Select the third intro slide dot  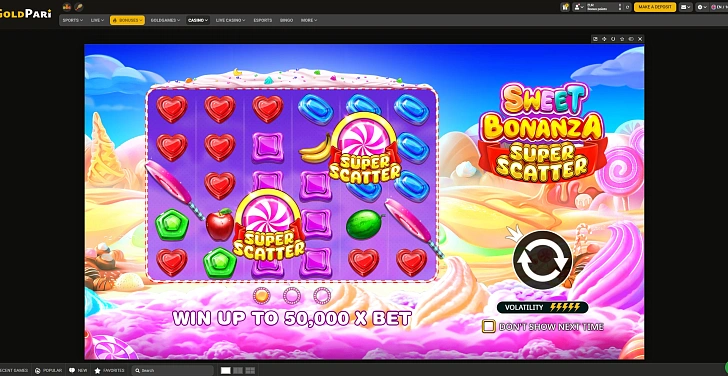point(322,295)
